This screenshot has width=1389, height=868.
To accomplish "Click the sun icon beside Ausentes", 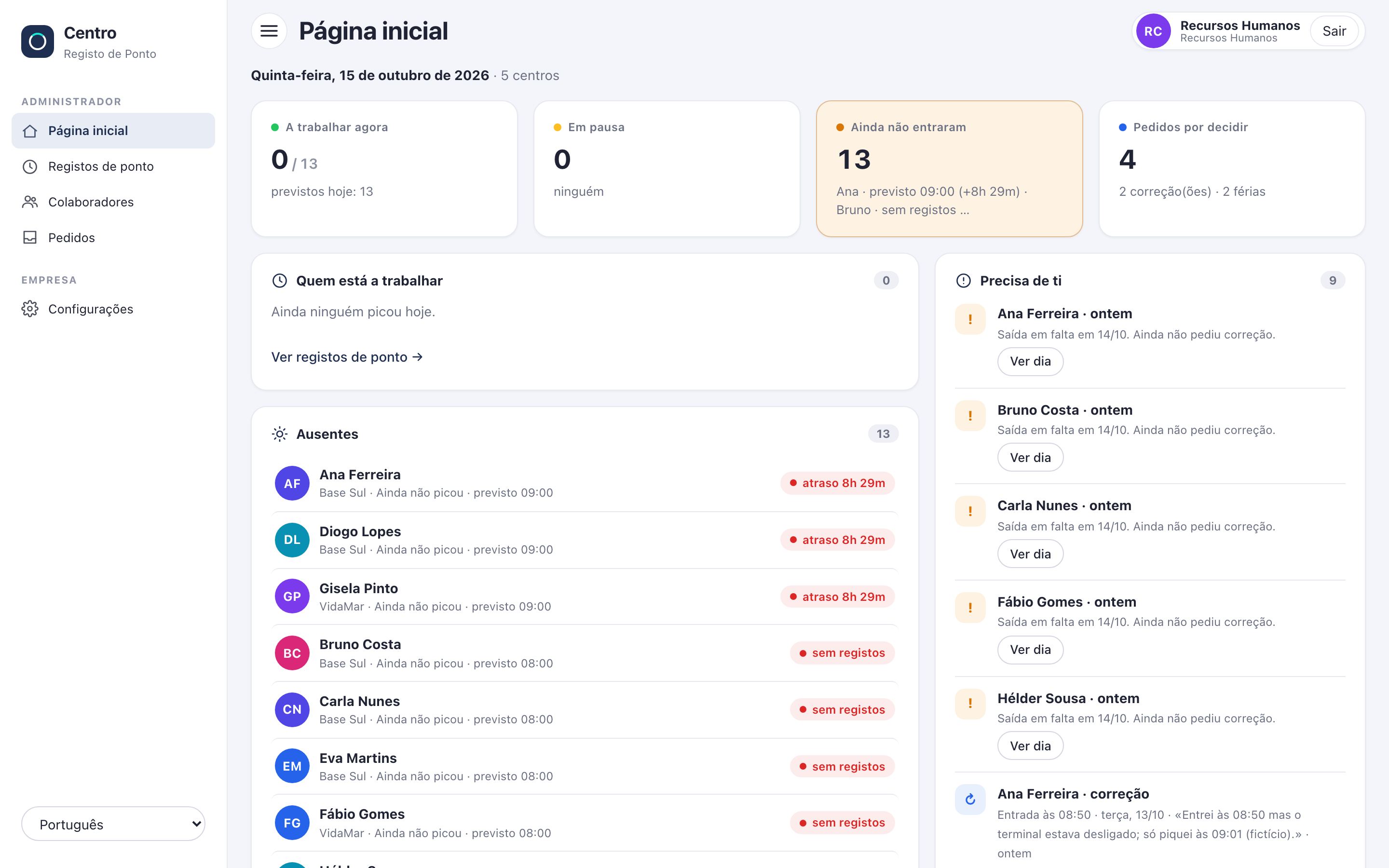I will coord(280,434).
